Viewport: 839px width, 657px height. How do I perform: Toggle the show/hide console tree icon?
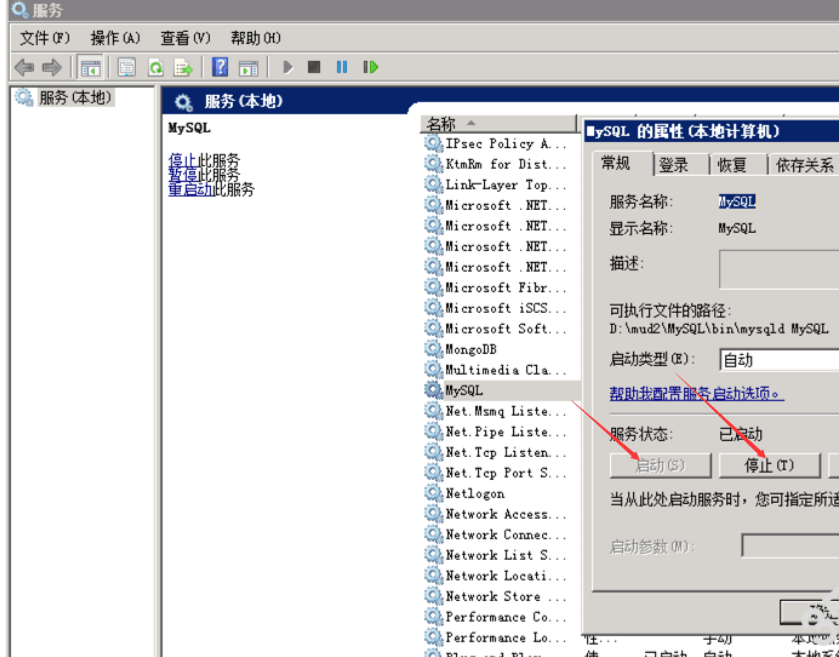[x=90, y=67]
